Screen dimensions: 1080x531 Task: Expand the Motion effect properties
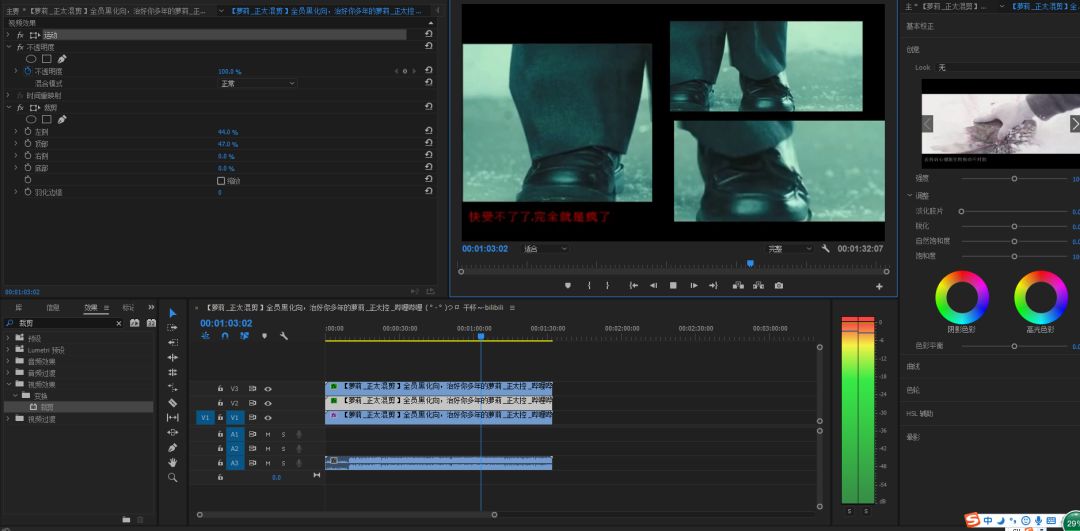(8, 34)
